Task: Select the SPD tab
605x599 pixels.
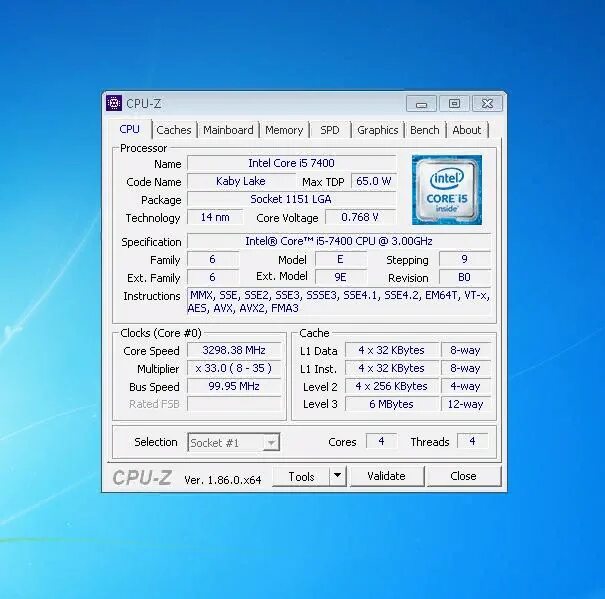Action: [x=330, y=130]
